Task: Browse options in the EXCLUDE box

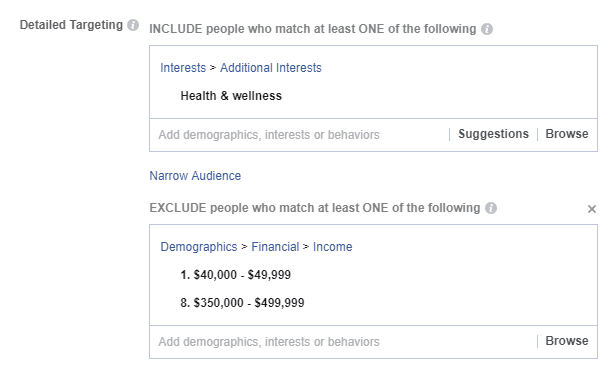Action: [x=567, y=341]
